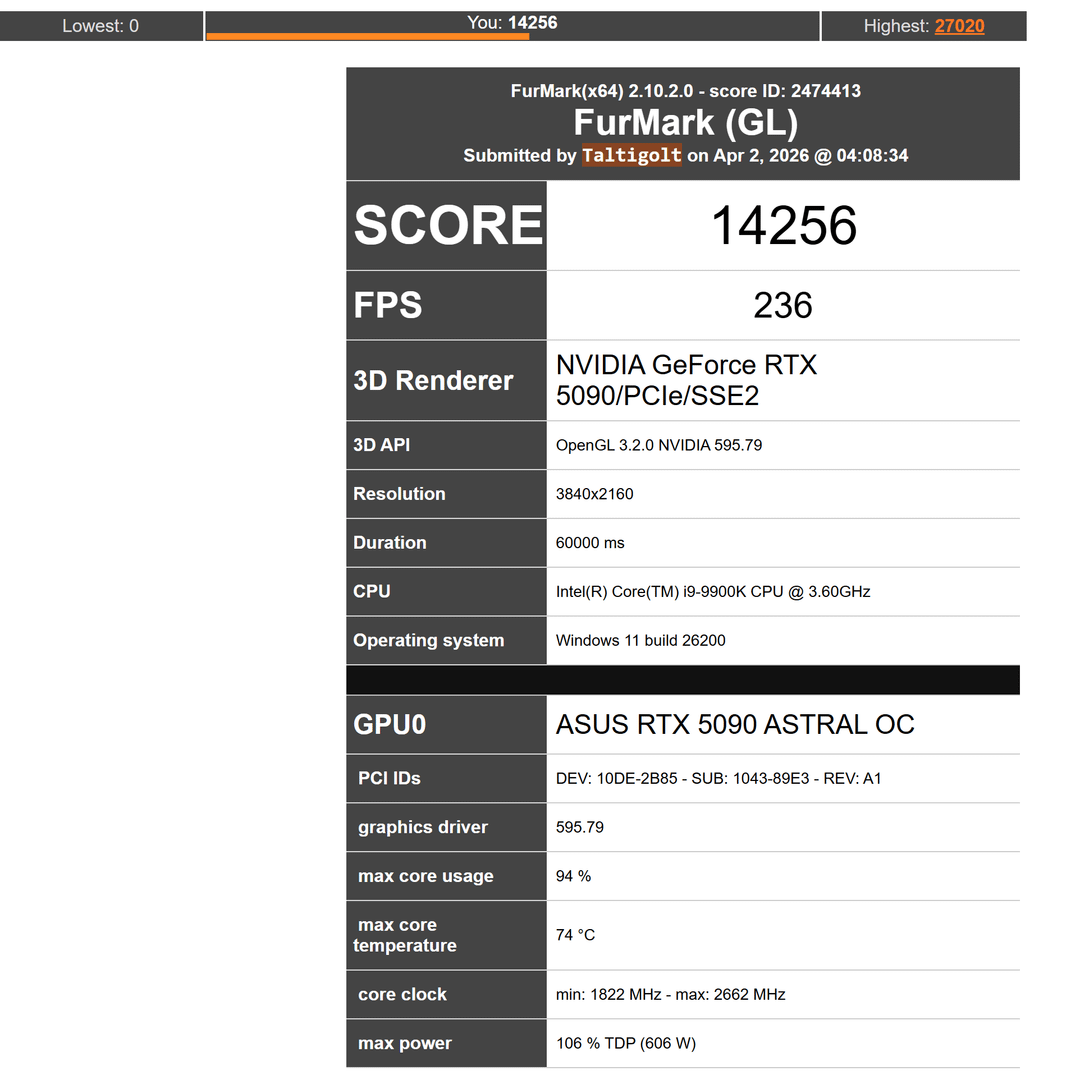The image size is (1080, 1080).
Task: Click the ASUS RTX 5090 ASTRAL OC name
Action: point(735,724)
